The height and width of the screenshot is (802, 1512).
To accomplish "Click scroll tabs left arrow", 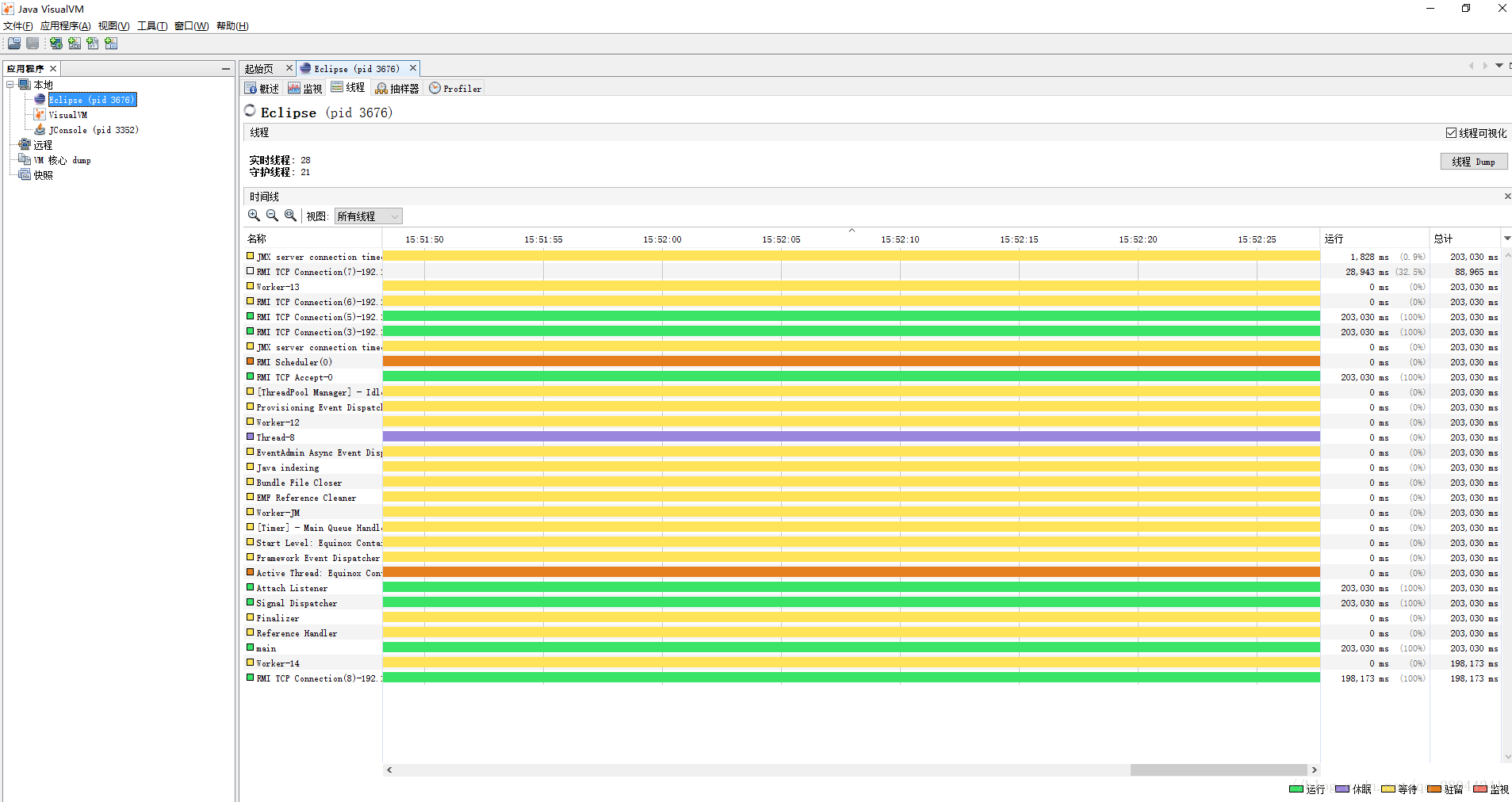I will click(x=1472, y=66).
